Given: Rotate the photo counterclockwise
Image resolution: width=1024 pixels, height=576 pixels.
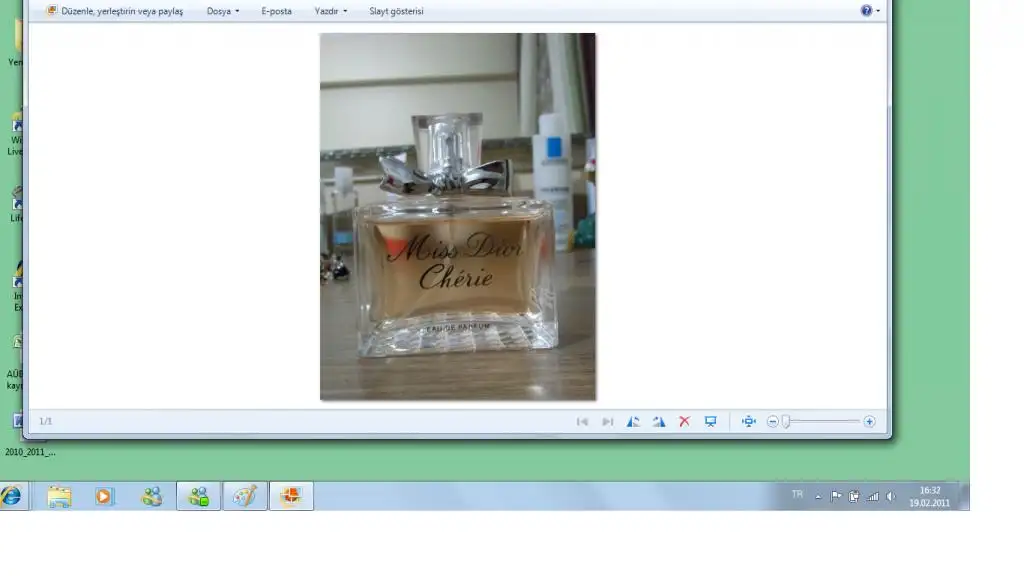Looking at the screenshot, I should [633, 422].
